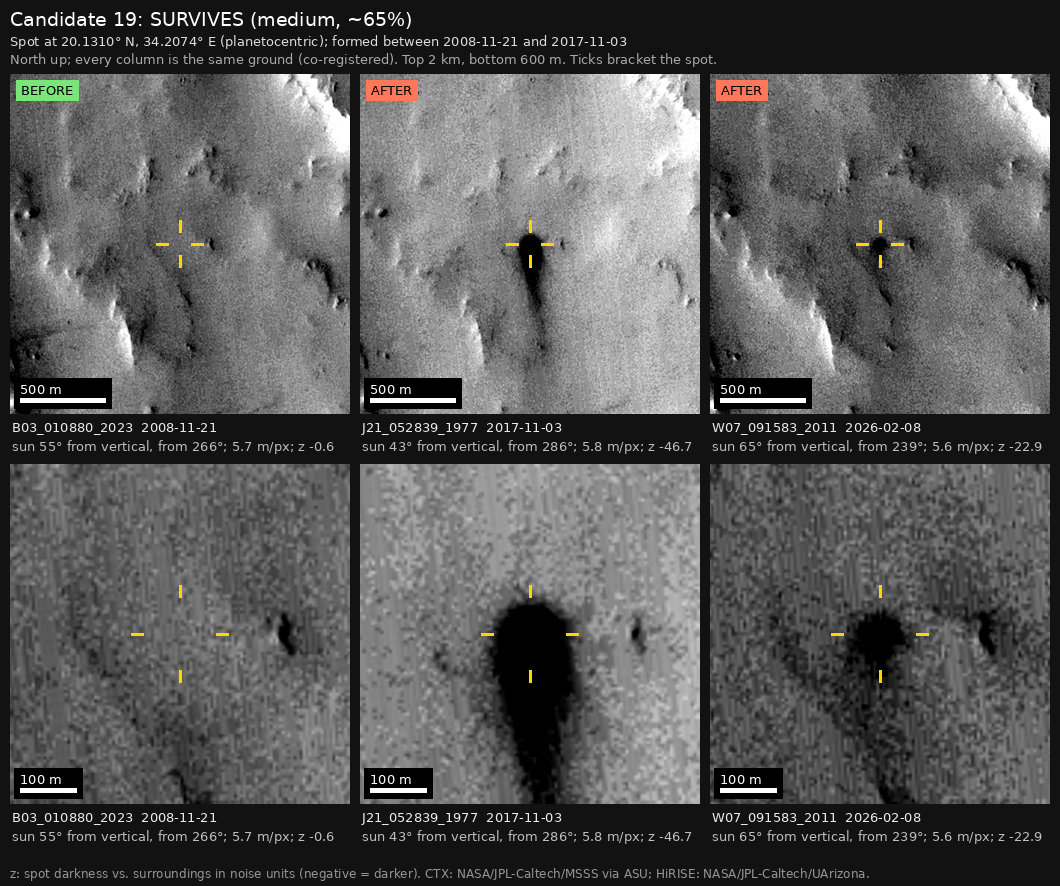Click the footer 'z: spot darkness vs. surroundings' credit note
The width and height of the screenshot is (1060, 886).
pyautogui.click(x=439, y=874)
